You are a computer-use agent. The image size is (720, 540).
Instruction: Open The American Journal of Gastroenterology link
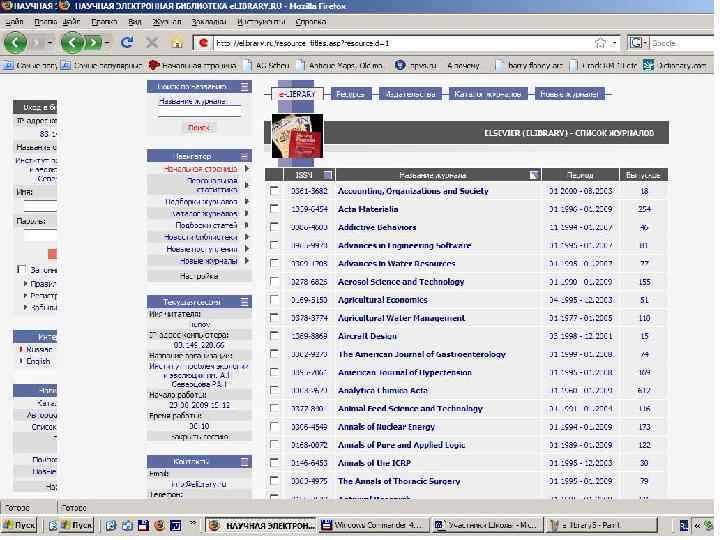pyautogui.click(x=422, y=354)
